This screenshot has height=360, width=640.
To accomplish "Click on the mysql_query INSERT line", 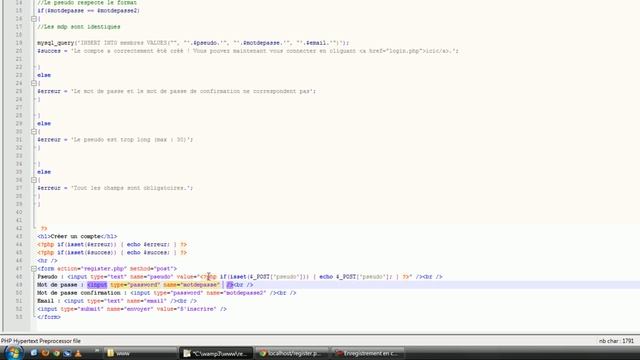I will tap(193, 43).
